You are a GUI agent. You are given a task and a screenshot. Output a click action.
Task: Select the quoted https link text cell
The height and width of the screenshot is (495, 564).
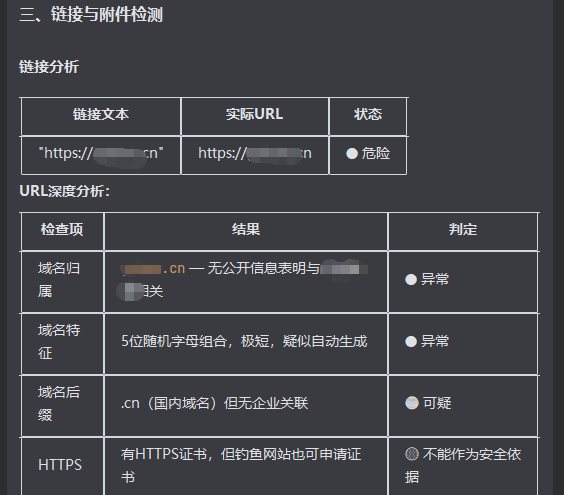(x=101, y=154)
